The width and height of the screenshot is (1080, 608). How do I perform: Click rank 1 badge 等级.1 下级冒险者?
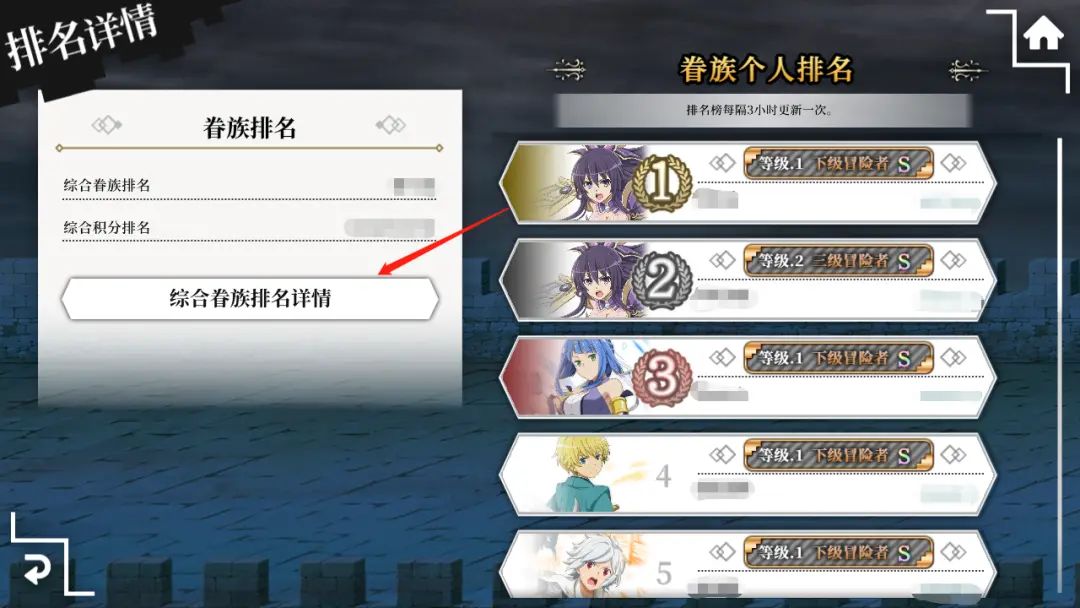click(x=838, y=163)
